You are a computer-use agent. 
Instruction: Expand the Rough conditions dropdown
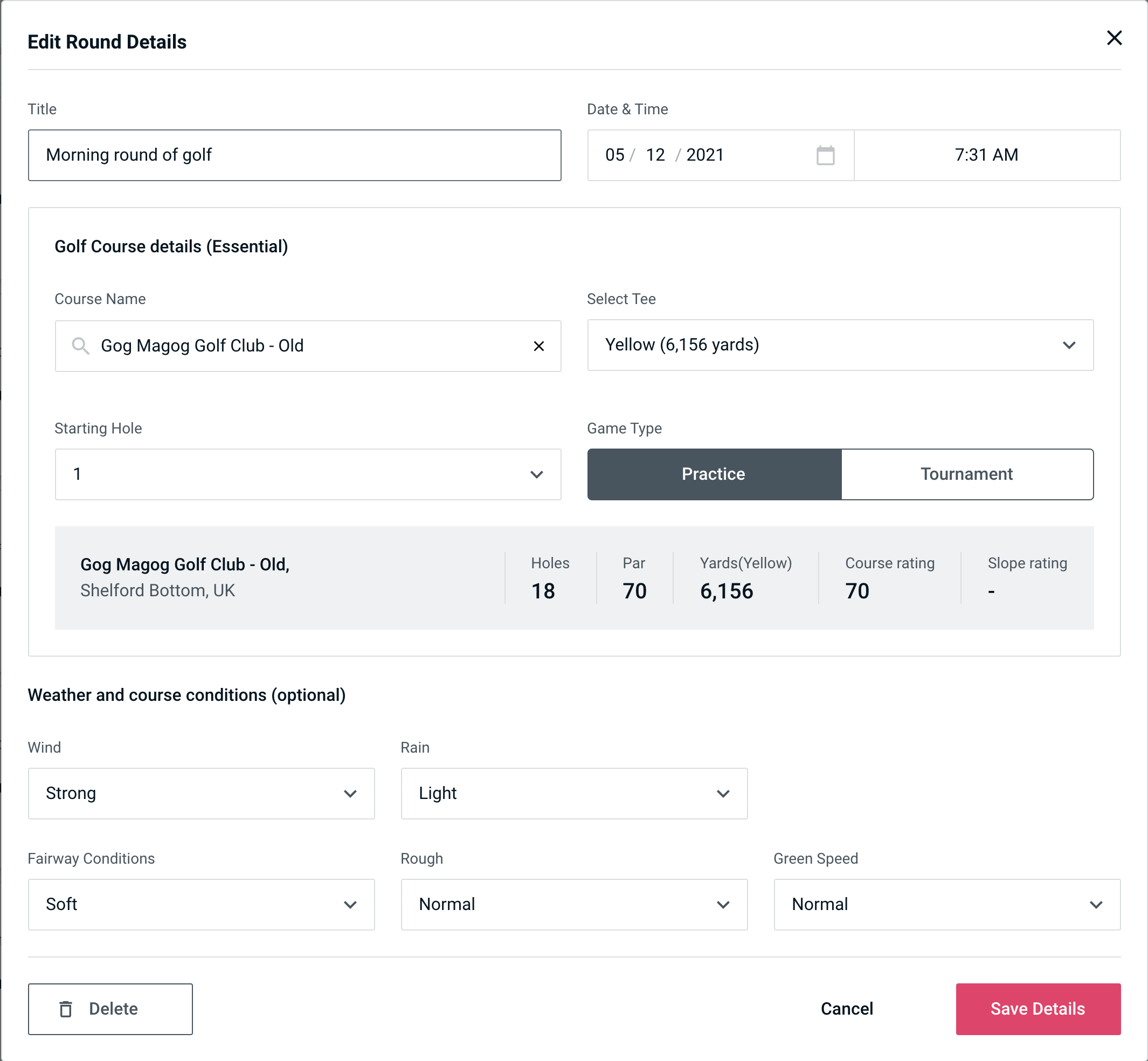pos(574,903)
